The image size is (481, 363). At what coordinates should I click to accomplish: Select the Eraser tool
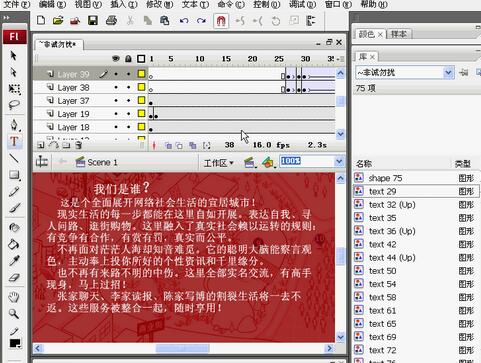(x=14, y=277)
